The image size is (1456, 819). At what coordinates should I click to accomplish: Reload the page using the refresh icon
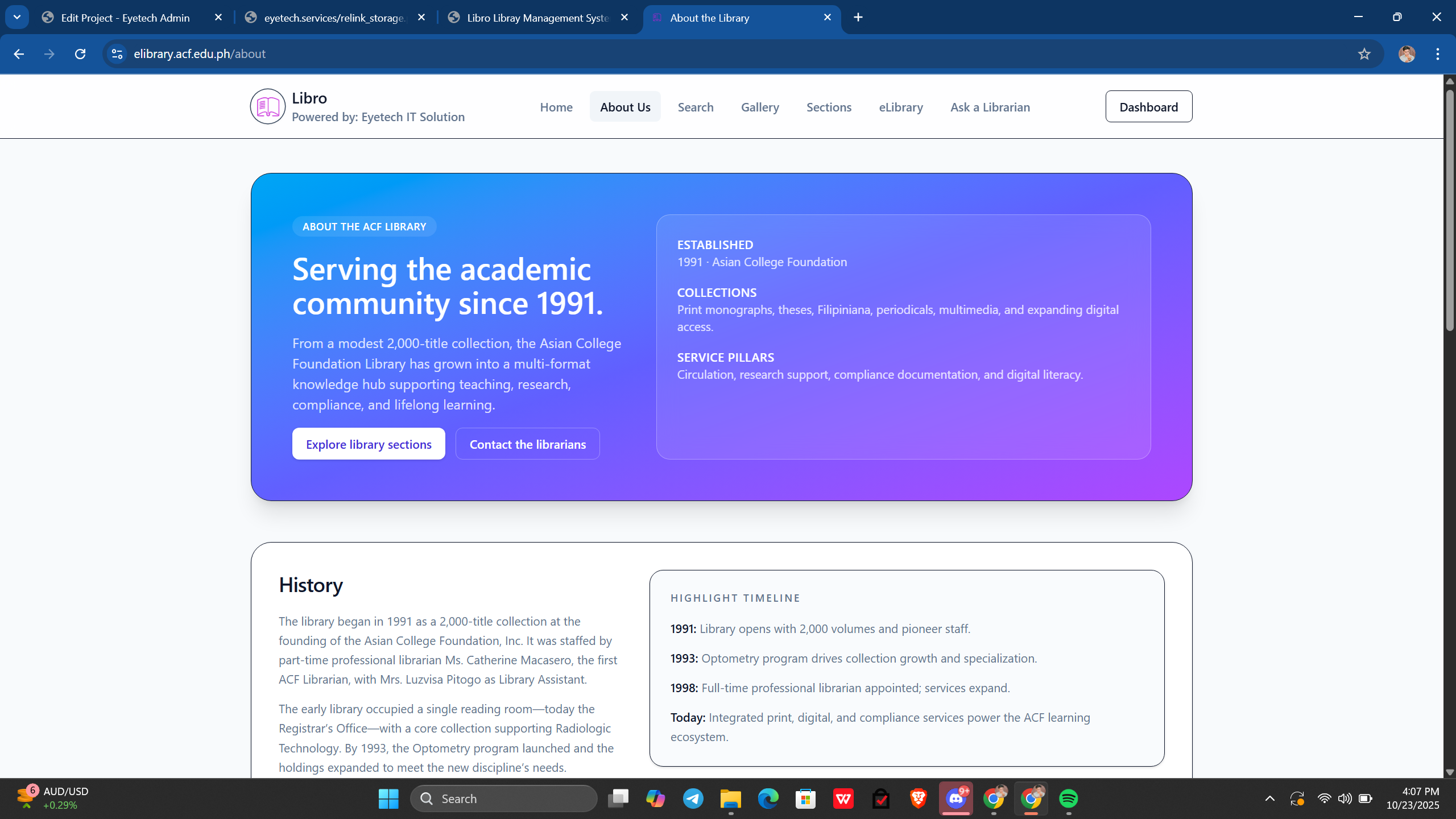click(x=80, y=54)
